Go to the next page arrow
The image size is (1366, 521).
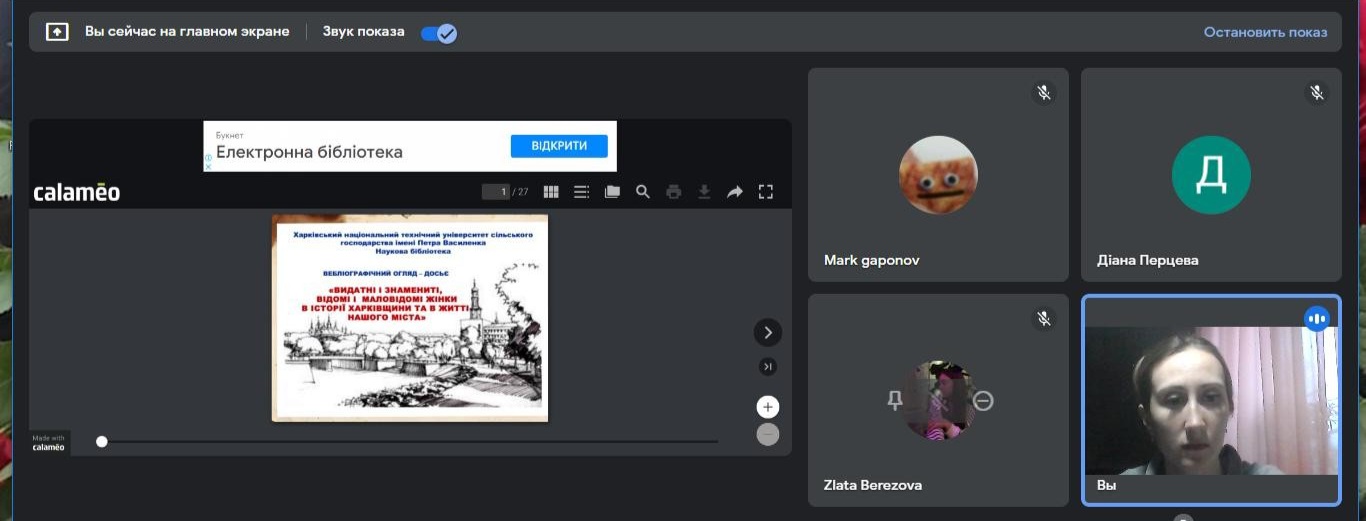[x=767, y=333]
